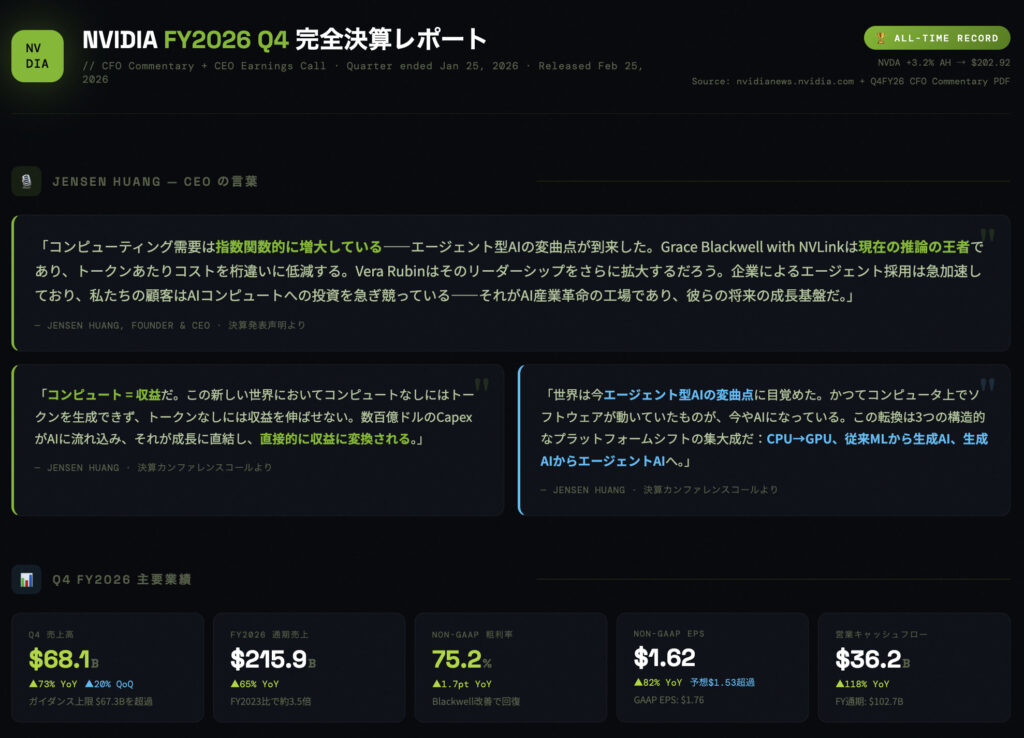This screenshot has height=738, width=1024.
Task: Click the trophy icon in All-Time Record badge
Action: (880, 38)
